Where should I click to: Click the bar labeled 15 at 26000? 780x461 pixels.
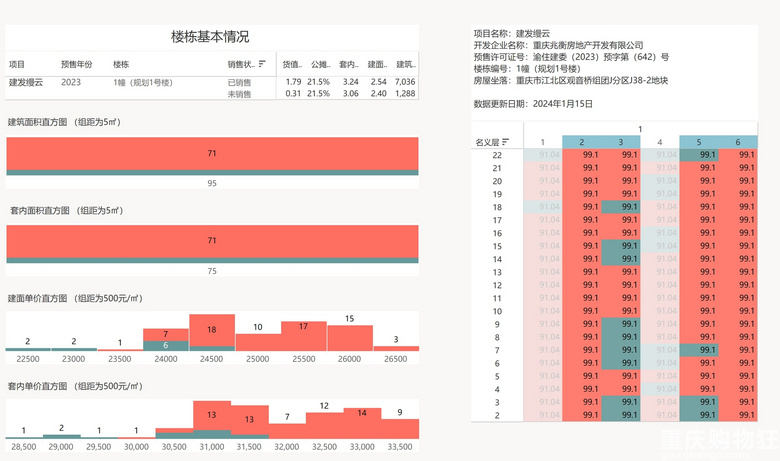click(x=350, y=338)
